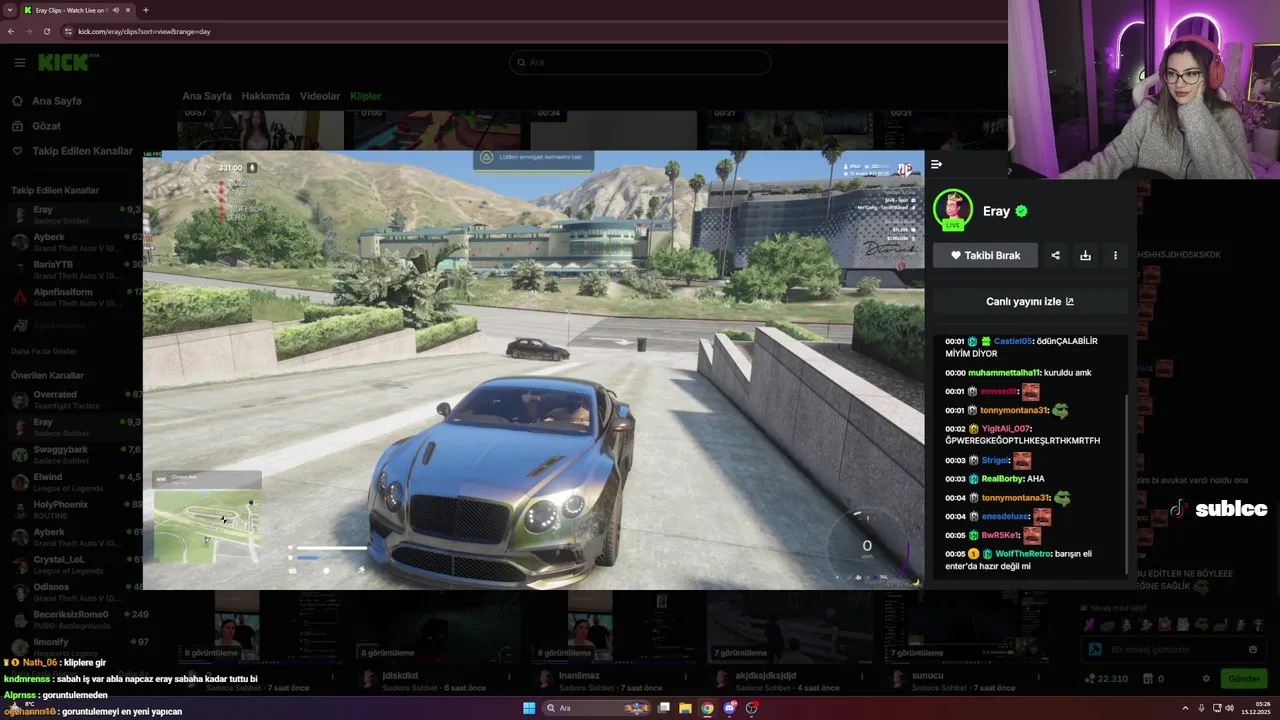
Task: Show hidden system tray icons
Action: pos(1186,708)
